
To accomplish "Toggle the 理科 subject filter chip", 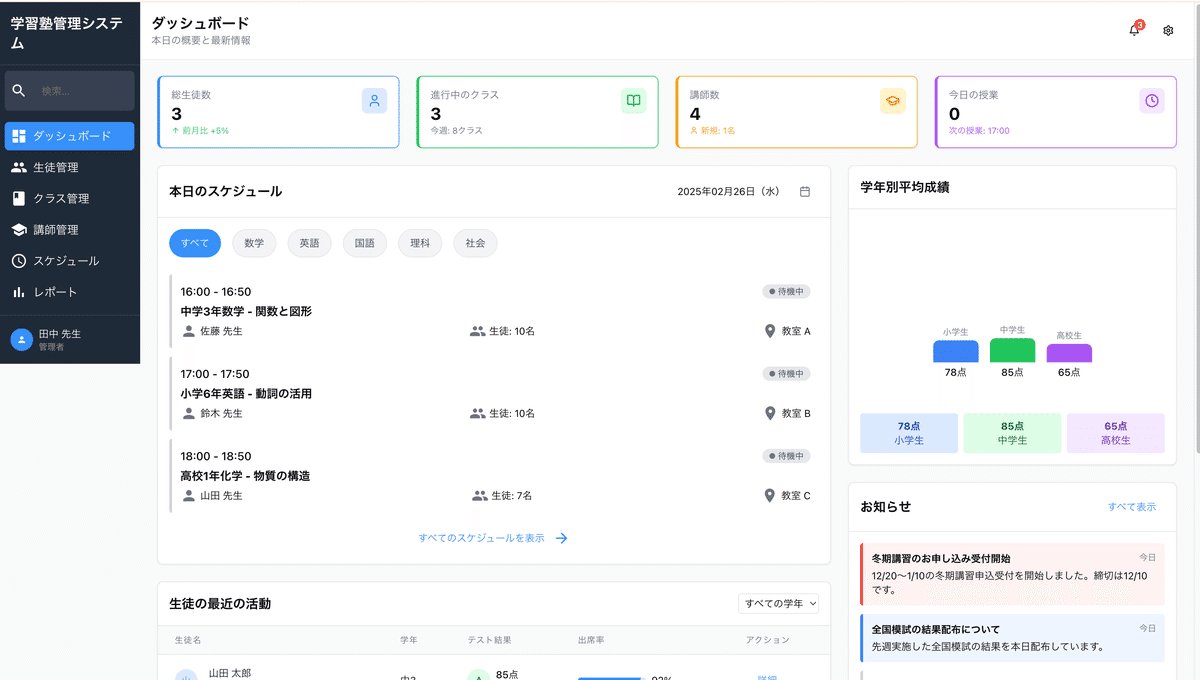I will (420, 243).
